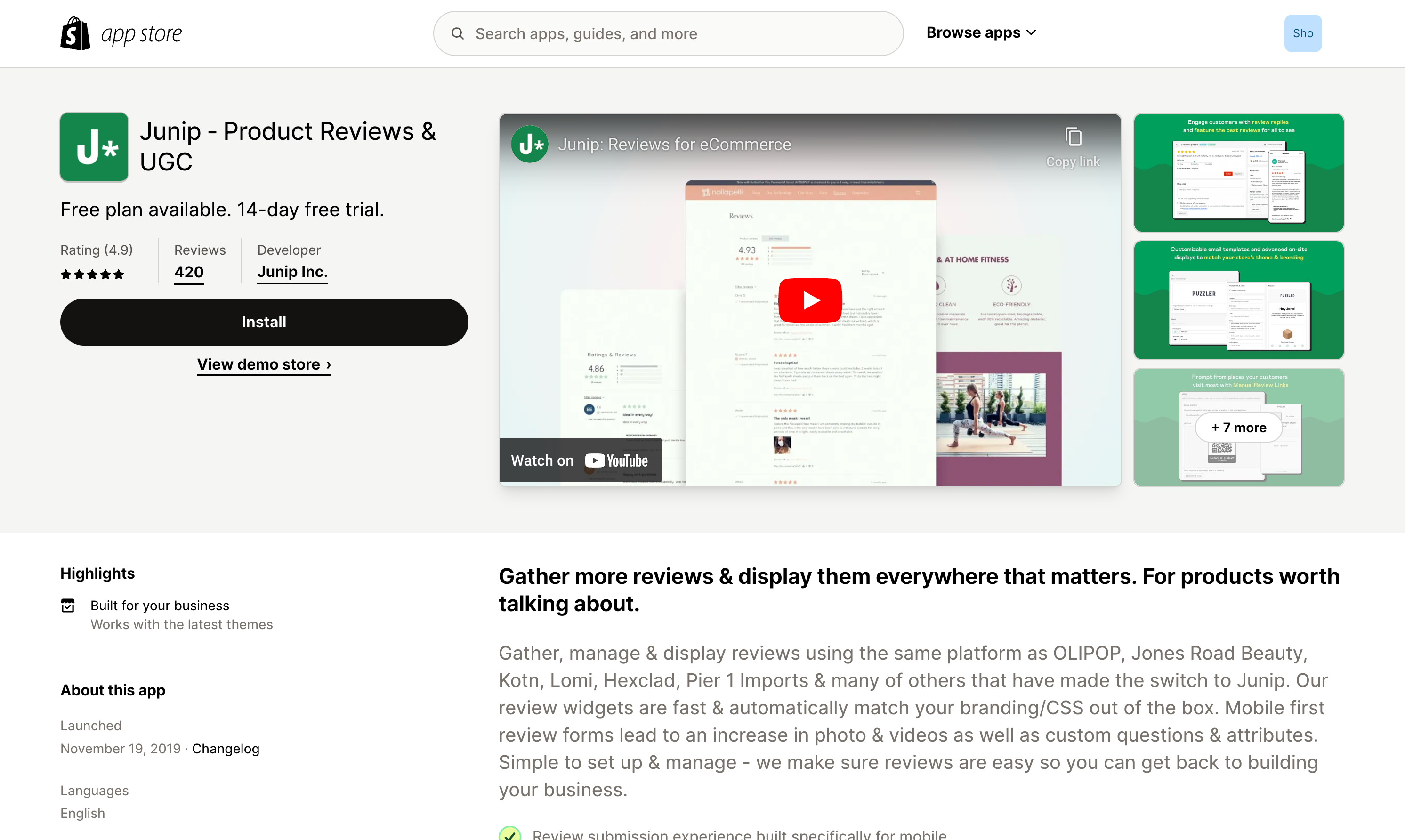Open the Sho account button
Image resolution: width=1405 pixels, height=840 pixels.
point(1302,33)
